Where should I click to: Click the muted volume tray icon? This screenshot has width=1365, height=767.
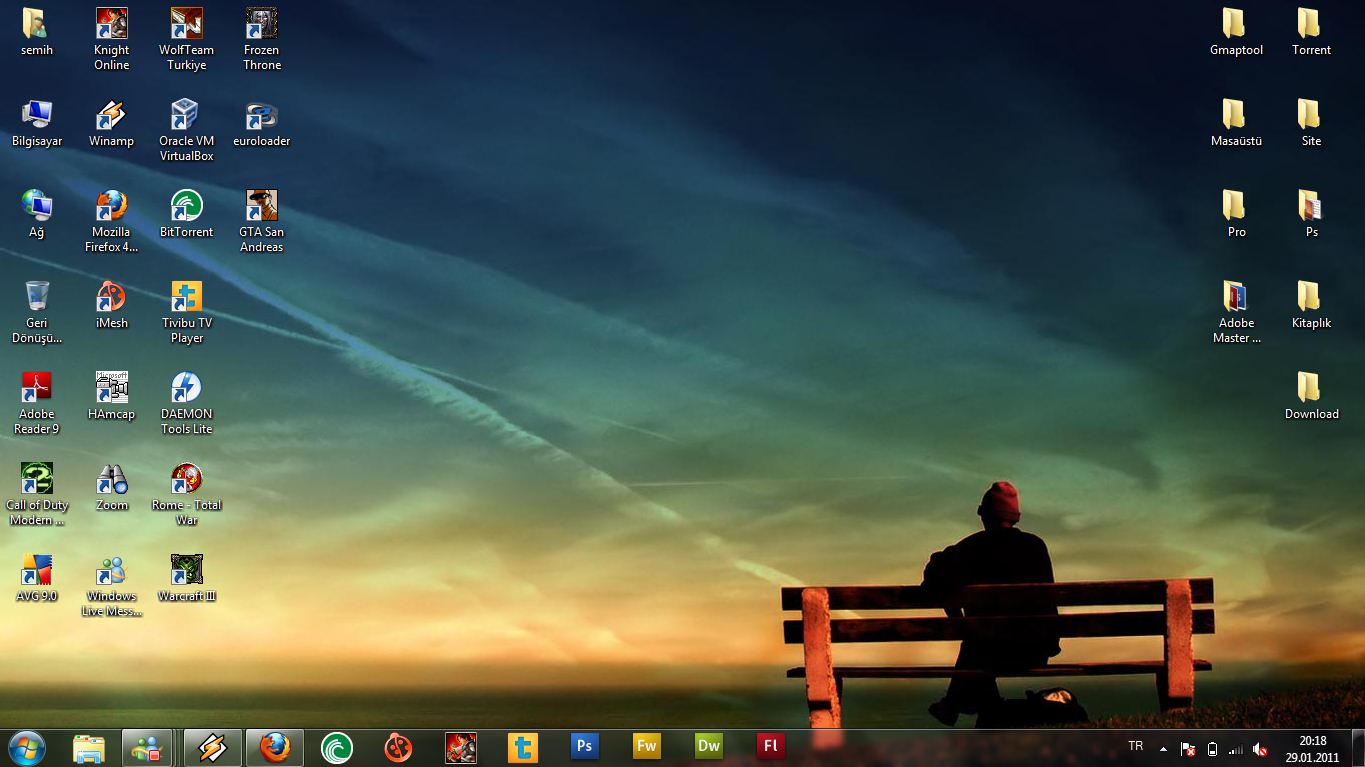(x=1260, y=749)
